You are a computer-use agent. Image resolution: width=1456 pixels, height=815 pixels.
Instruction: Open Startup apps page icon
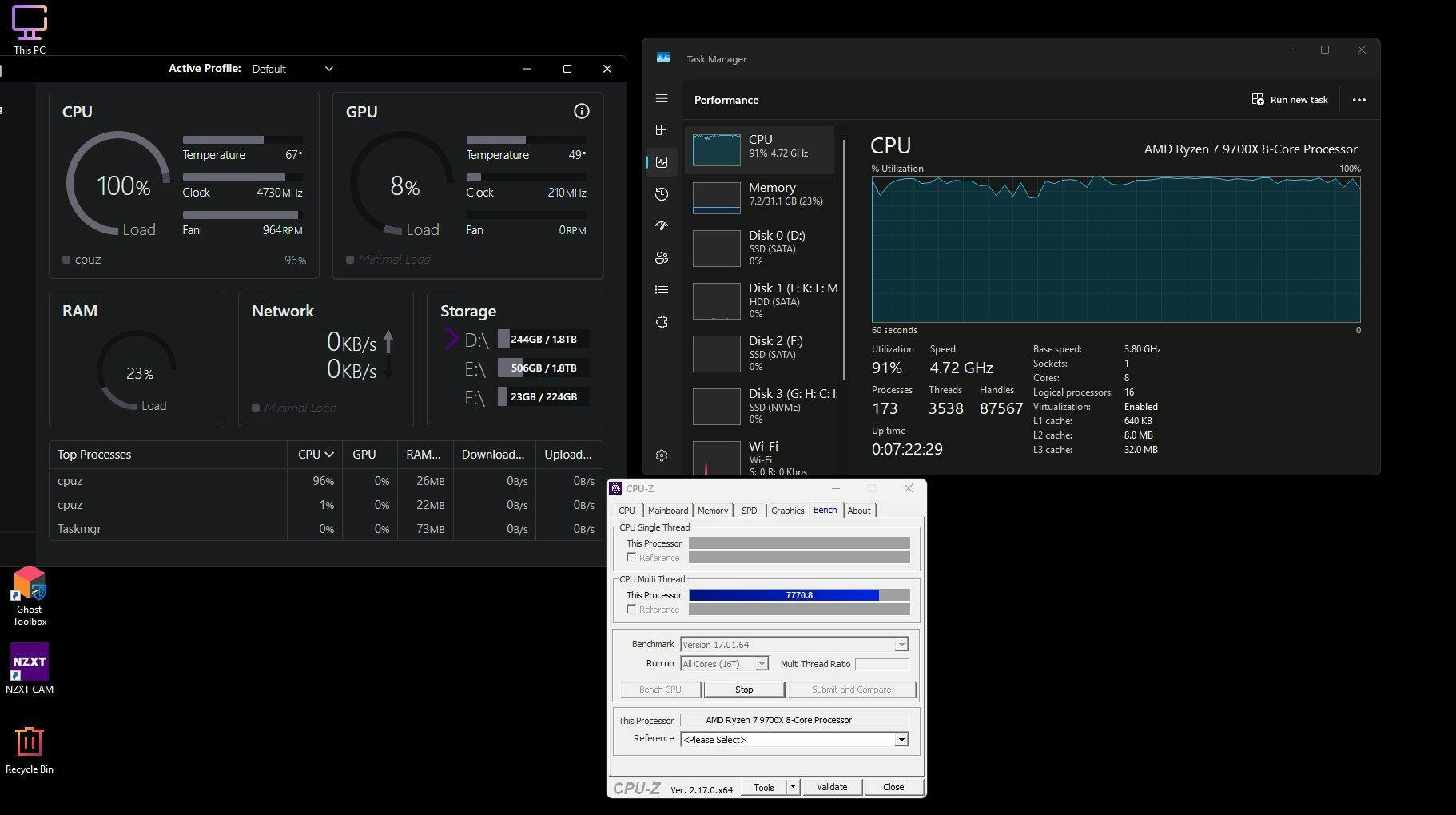[662, 226]
